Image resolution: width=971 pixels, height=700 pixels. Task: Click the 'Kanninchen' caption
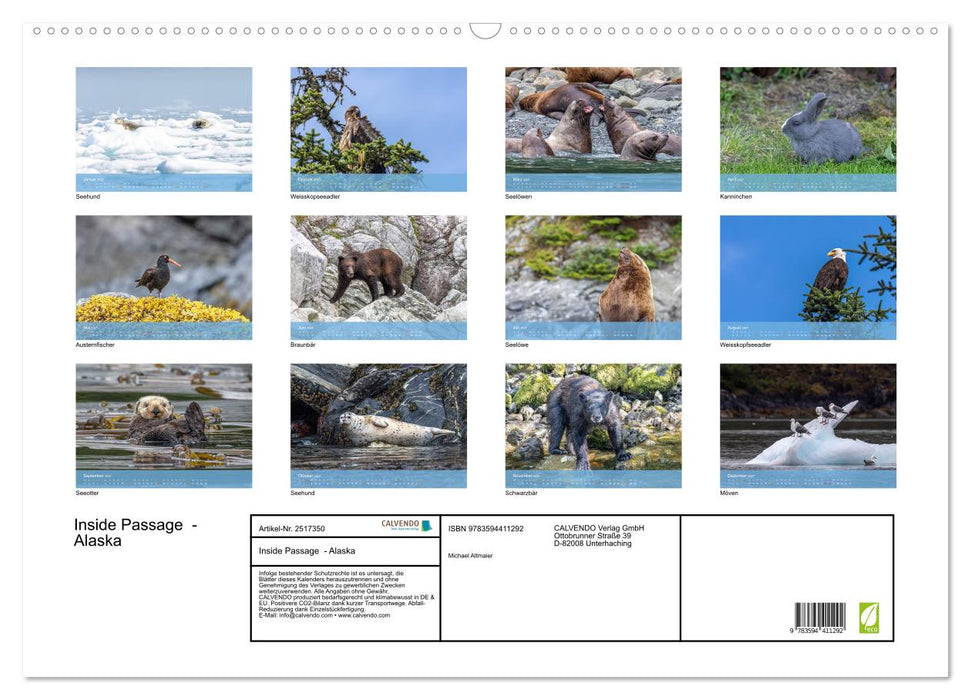click(736, 196)
